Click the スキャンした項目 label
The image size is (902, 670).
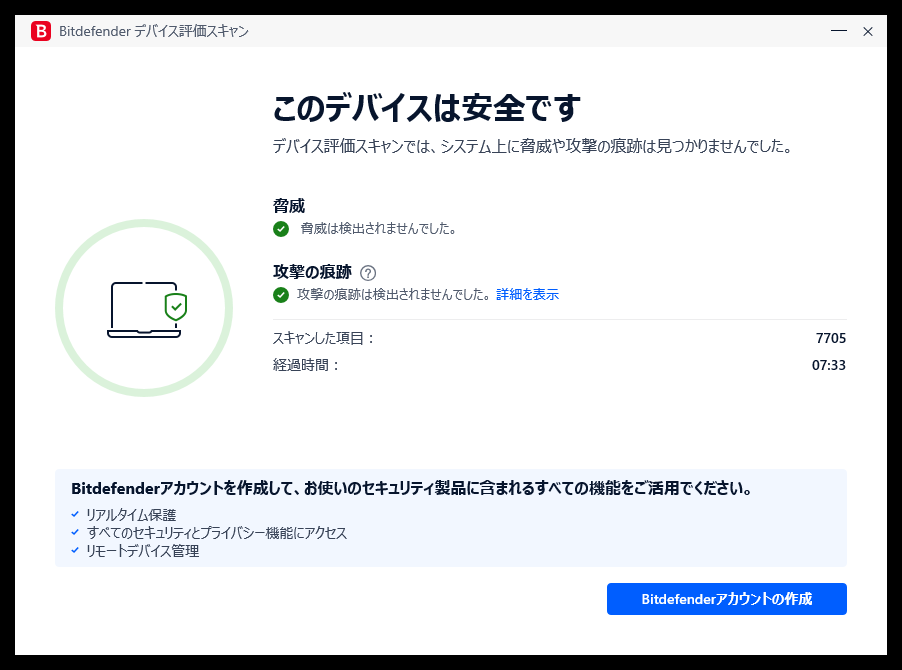(x=324, y=338)
